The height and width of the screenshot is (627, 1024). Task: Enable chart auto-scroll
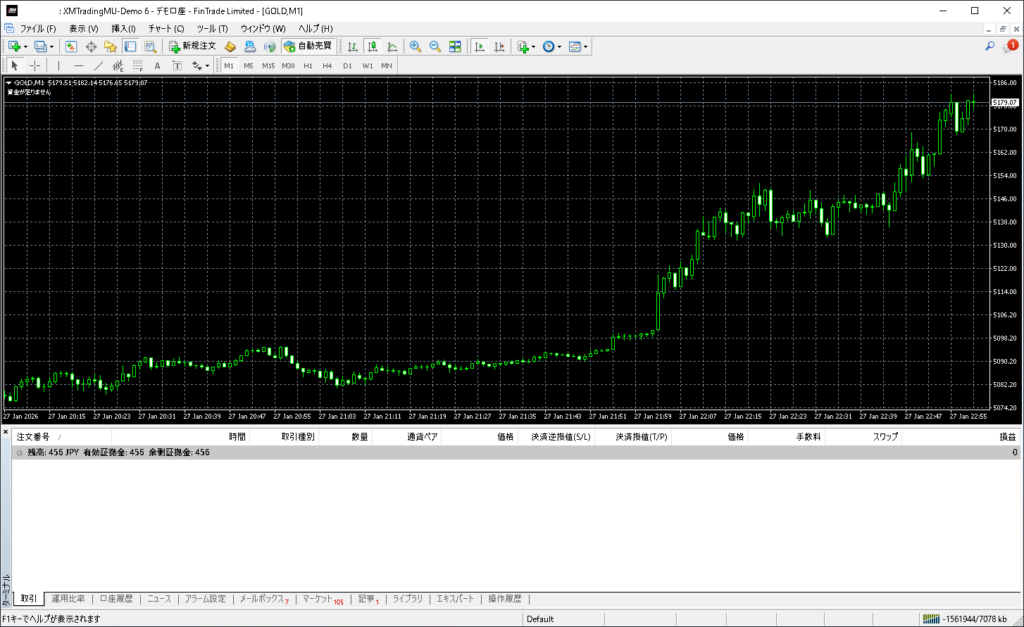[x=480, y=46]
